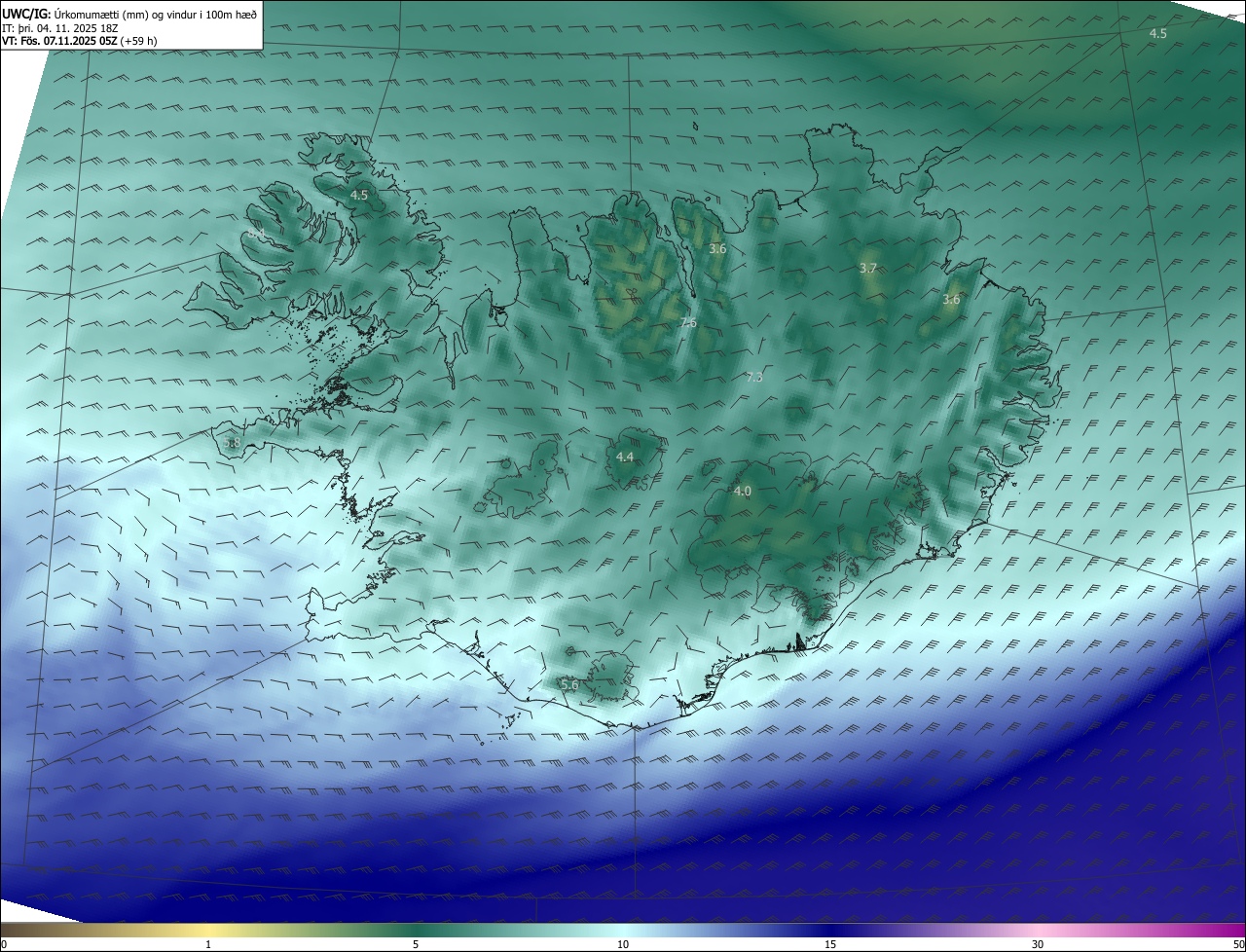Click the color scale tick label 1
1246x952 pixels.
pyautogui.click(x=208, y=944)
